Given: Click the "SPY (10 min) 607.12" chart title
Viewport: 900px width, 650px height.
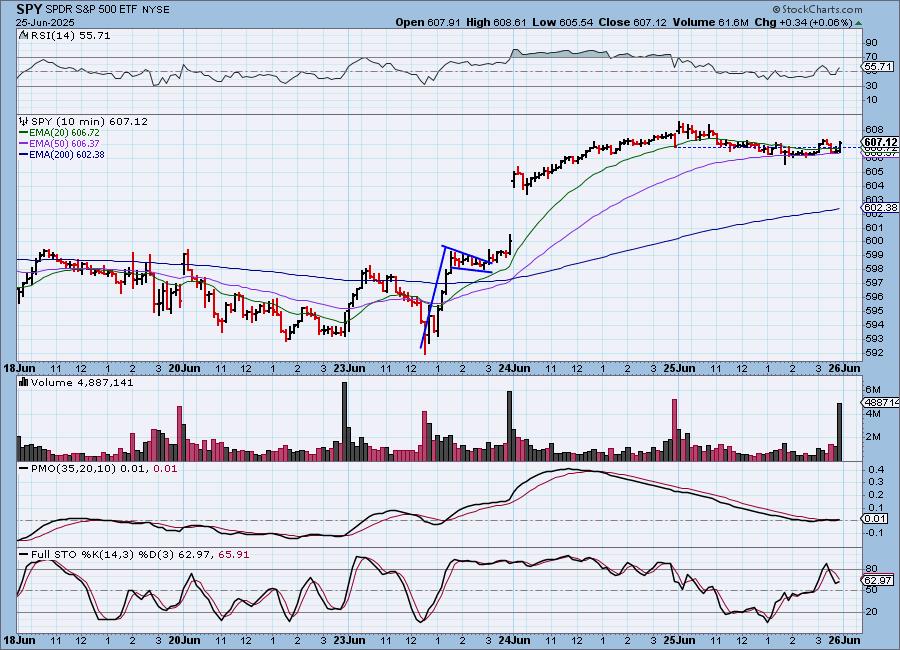Looking at the screenshot, I should [89, 122].
